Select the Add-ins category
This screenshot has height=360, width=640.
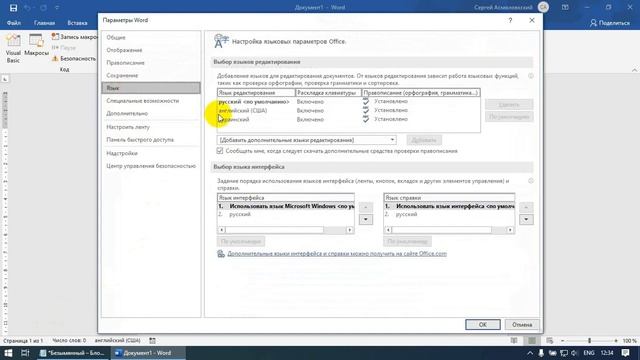click(x=151, y=153)
